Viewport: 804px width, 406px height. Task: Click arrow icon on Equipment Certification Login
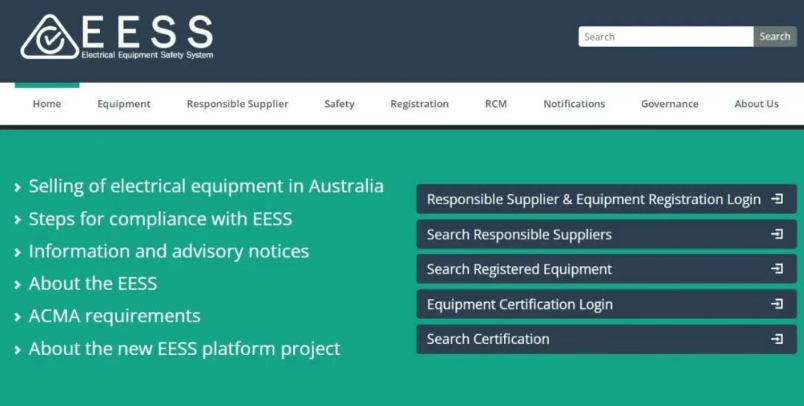[x=777, y=304]
